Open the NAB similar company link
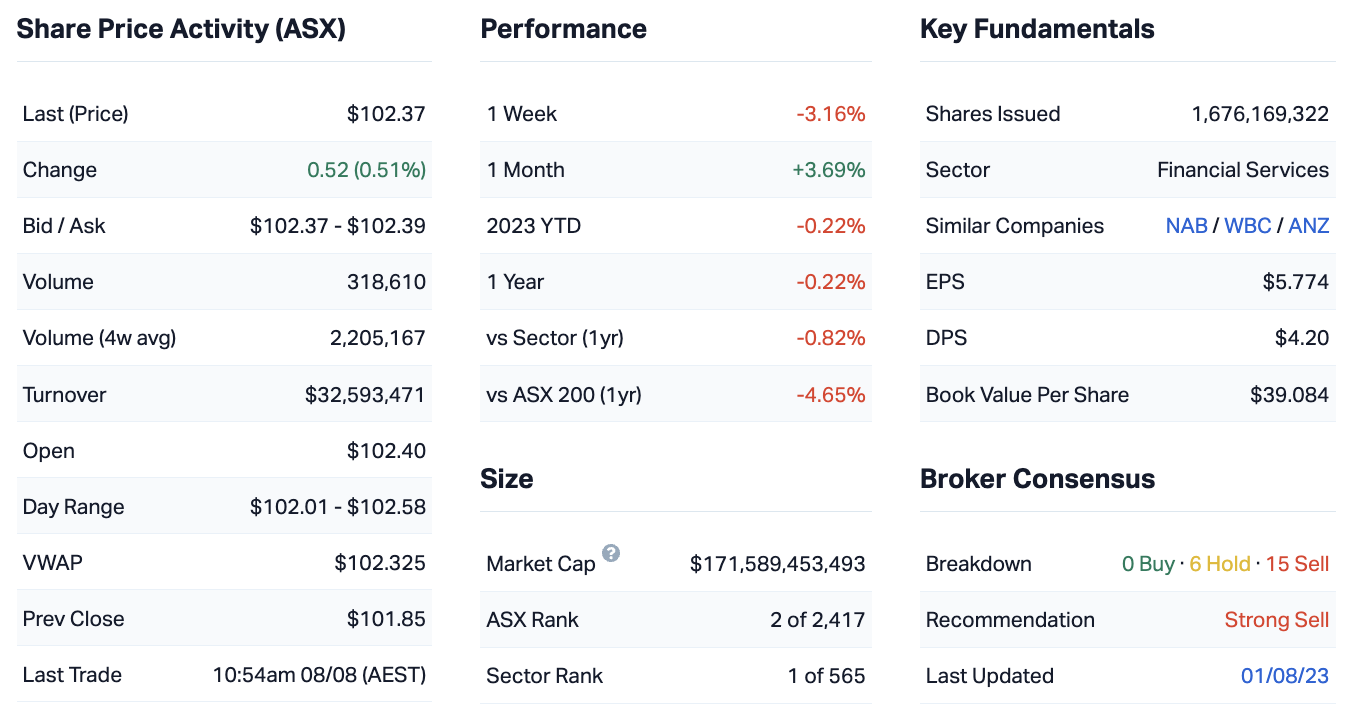 [x=1186, y=226]
